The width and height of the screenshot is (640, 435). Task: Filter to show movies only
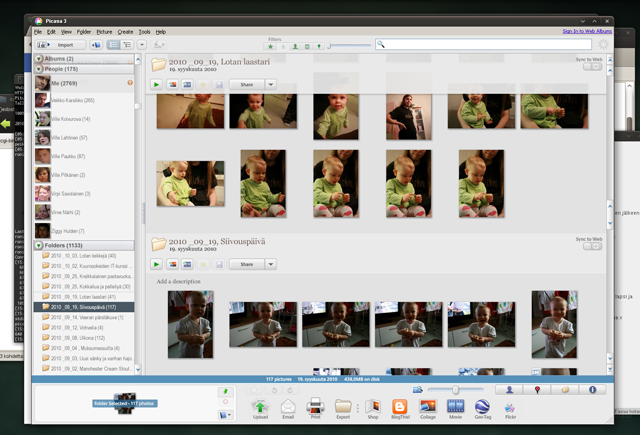pyautogui.click(x=307, y=47)
